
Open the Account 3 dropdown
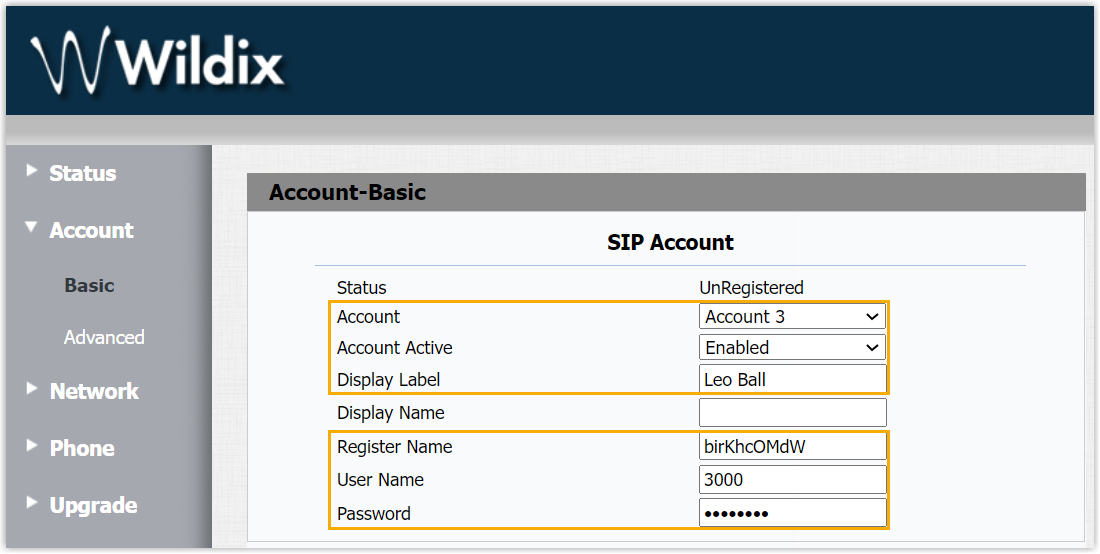(x=792, y=317)
